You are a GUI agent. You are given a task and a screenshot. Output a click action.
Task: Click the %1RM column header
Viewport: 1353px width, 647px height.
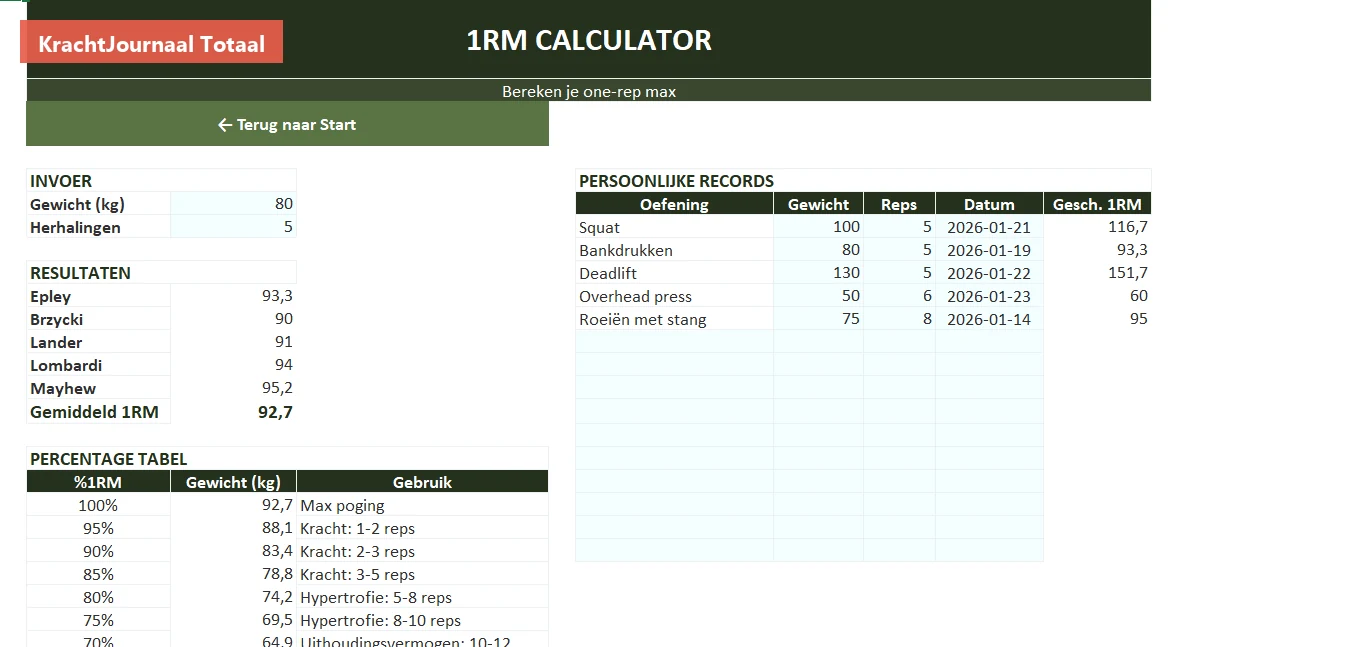(x=98, y=482)
